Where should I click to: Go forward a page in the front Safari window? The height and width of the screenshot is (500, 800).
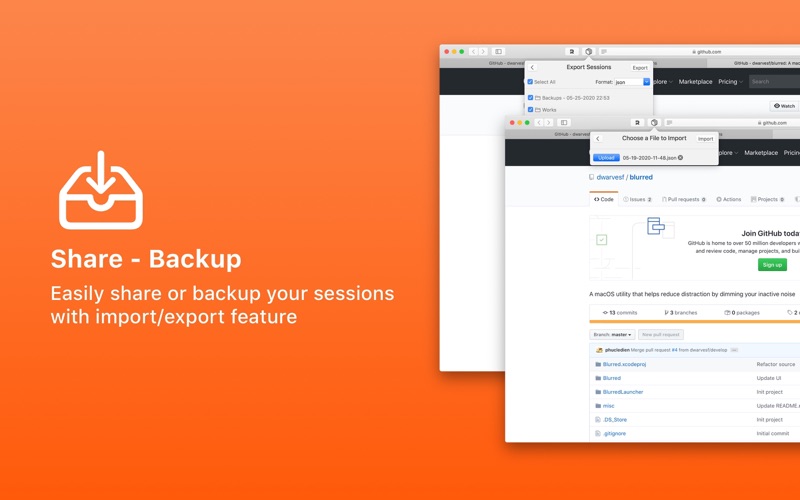coord(548,122)
